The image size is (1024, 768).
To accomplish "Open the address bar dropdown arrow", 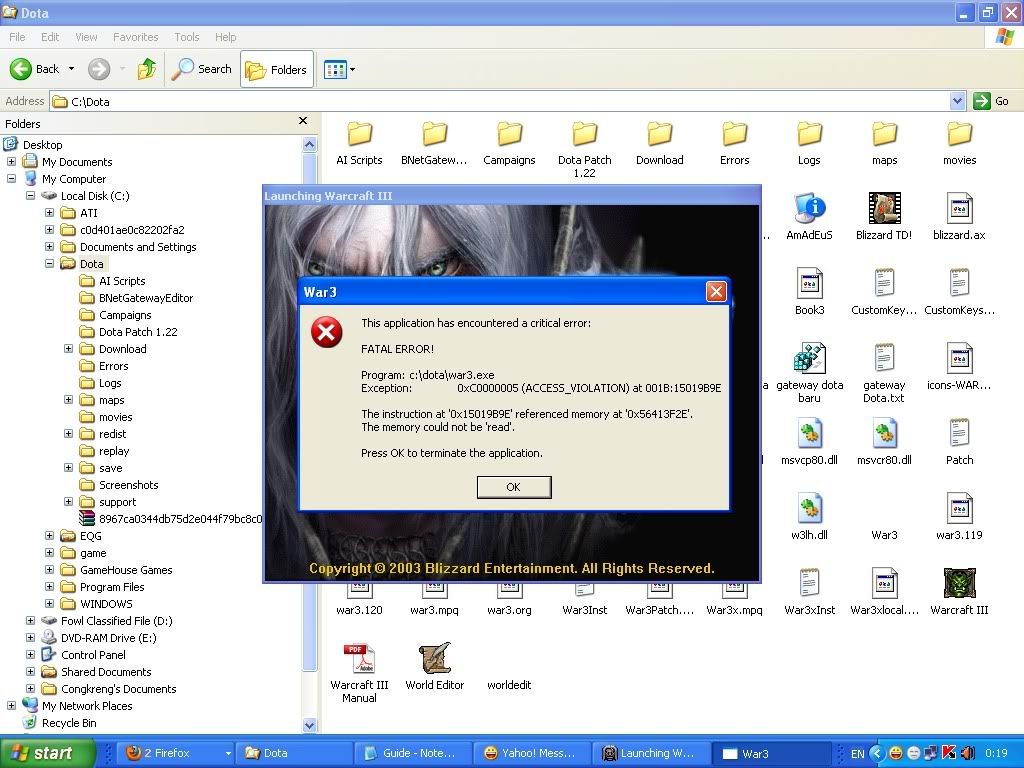I will point(957,101).
